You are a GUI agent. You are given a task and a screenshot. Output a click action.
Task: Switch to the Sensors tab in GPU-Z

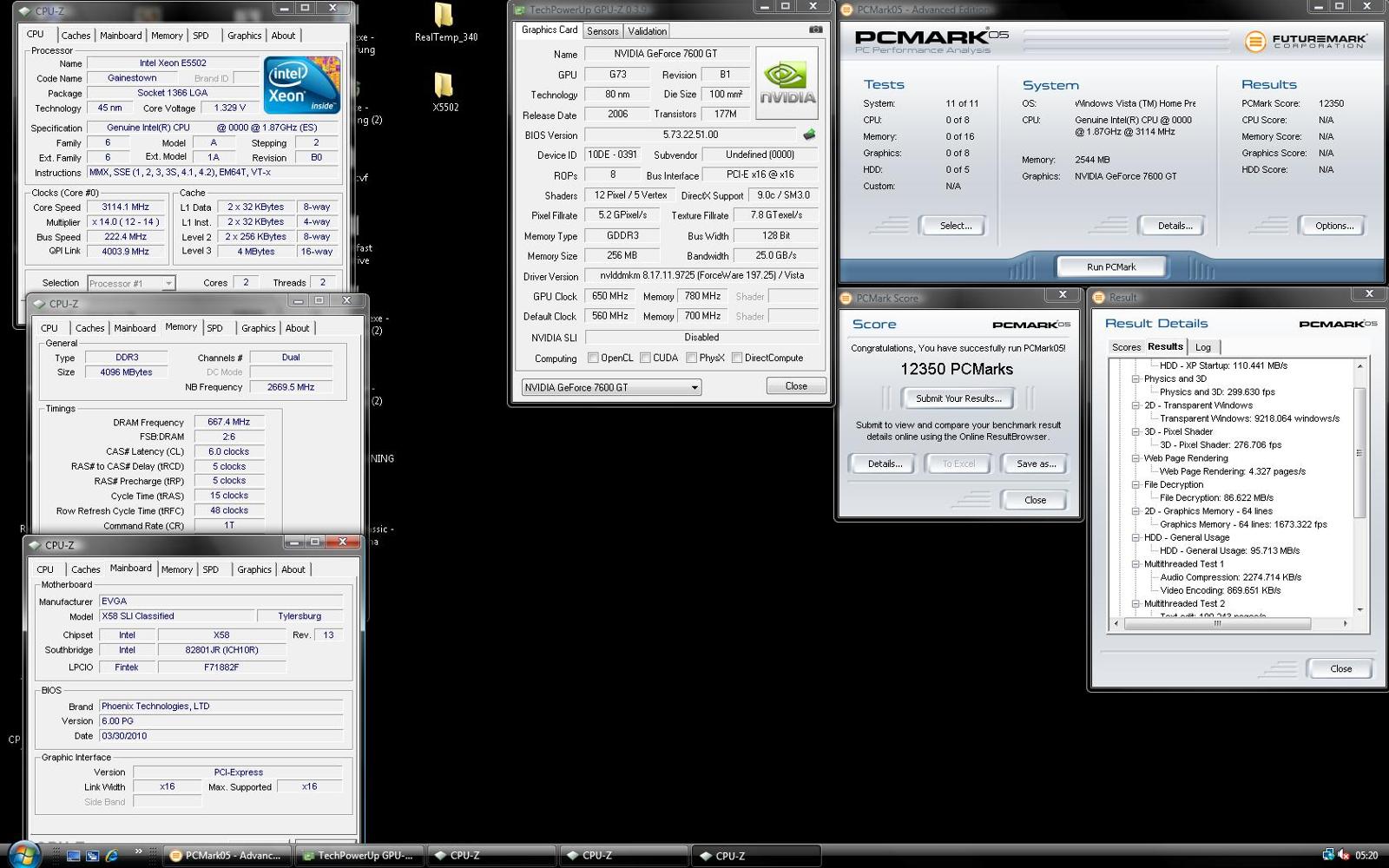click(x=602, y=31)
